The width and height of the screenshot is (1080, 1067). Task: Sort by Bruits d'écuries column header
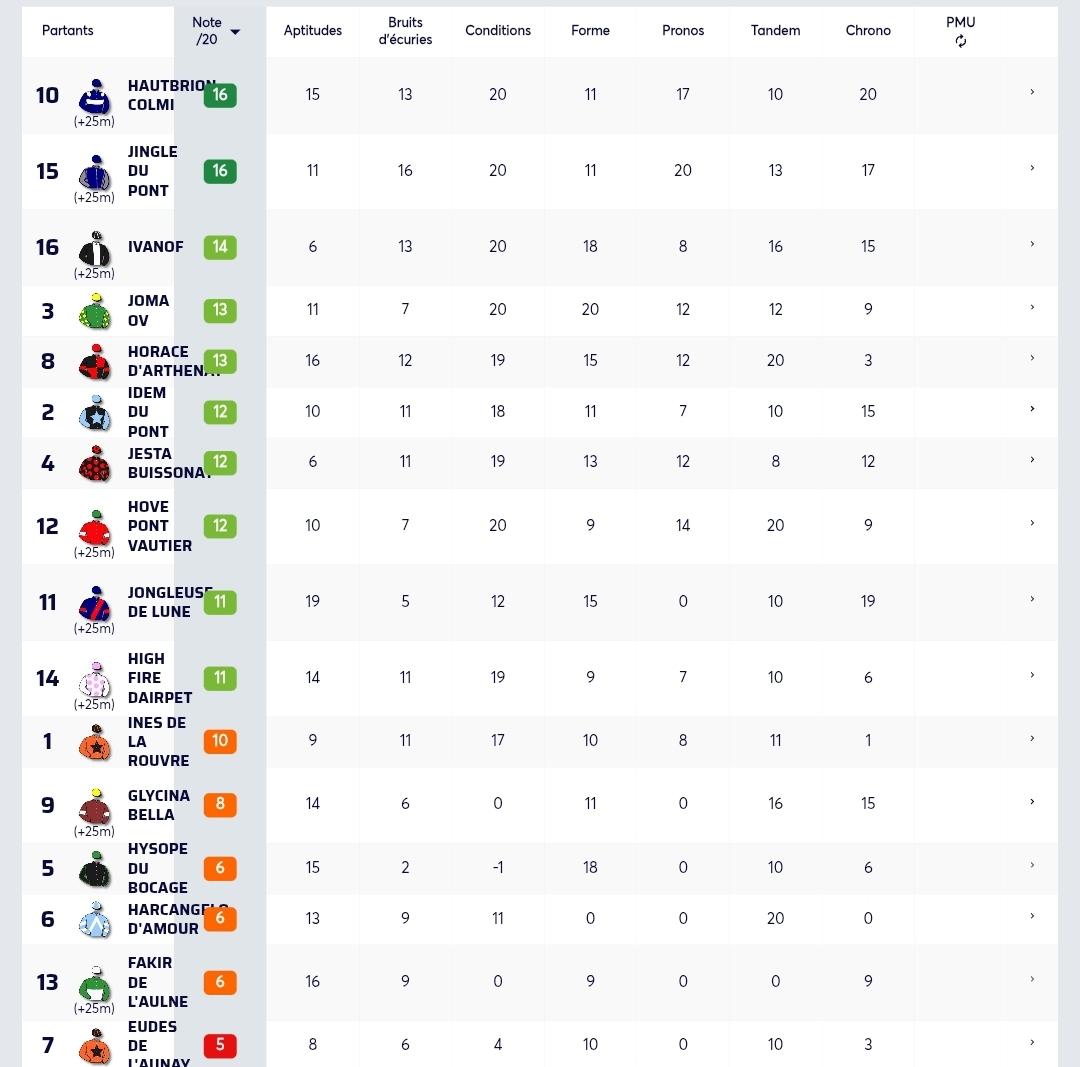click(x=405, y=31)
